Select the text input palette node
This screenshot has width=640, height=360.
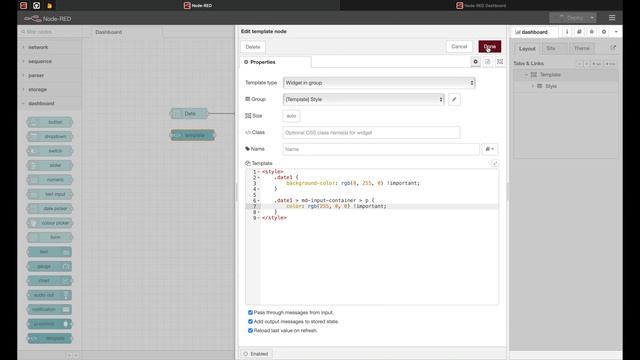pos(50,194)
